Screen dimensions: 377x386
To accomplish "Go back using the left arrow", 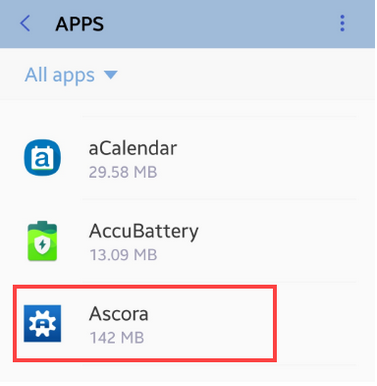I will coord(25,24).
